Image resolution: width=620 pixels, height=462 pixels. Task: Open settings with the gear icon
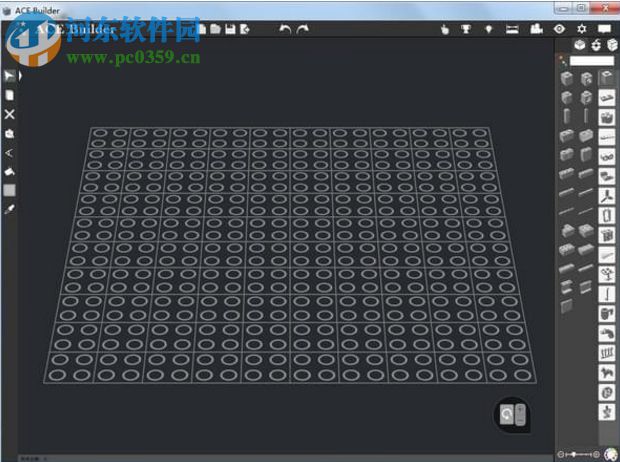[582, 29]
